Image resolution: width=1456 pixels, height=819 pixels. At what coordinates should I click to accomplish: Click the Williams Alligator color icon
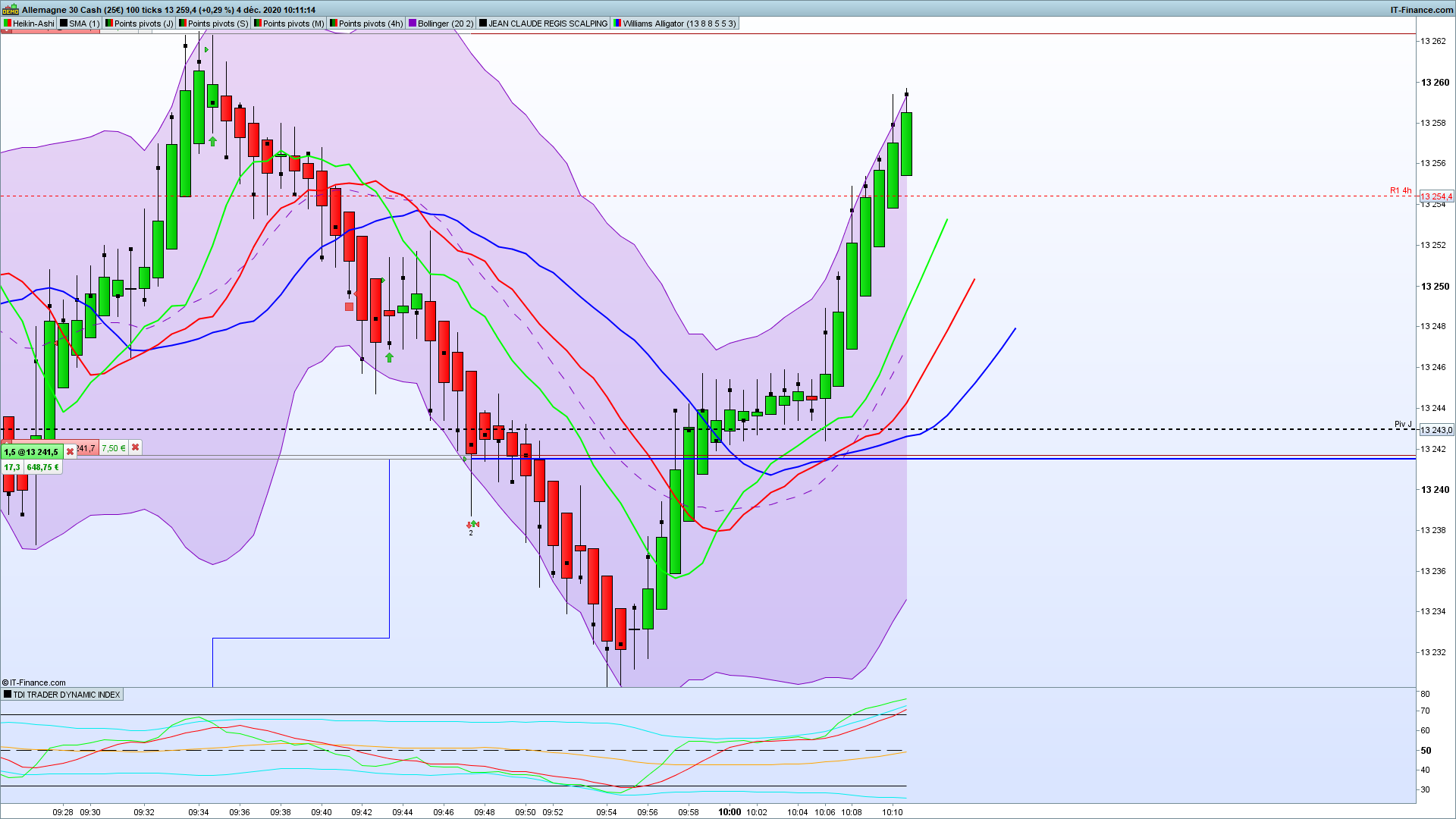[617, 24]
